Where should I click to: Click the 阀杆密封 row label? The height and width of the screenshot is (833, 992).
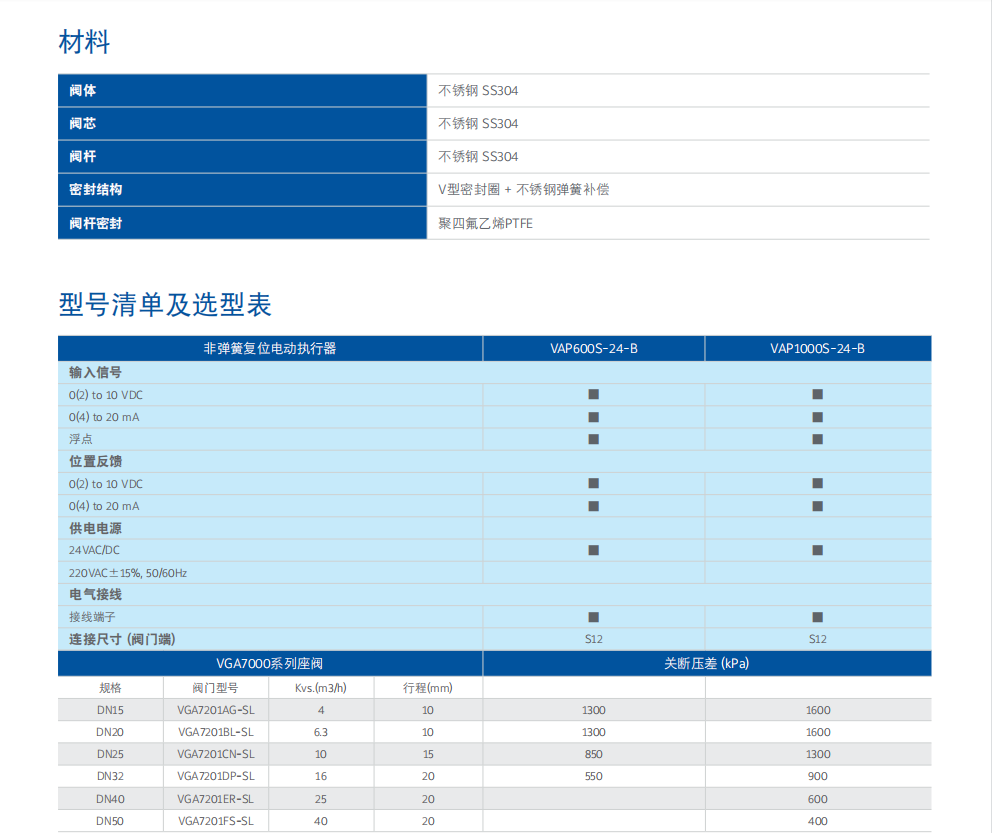pos(96,223)
